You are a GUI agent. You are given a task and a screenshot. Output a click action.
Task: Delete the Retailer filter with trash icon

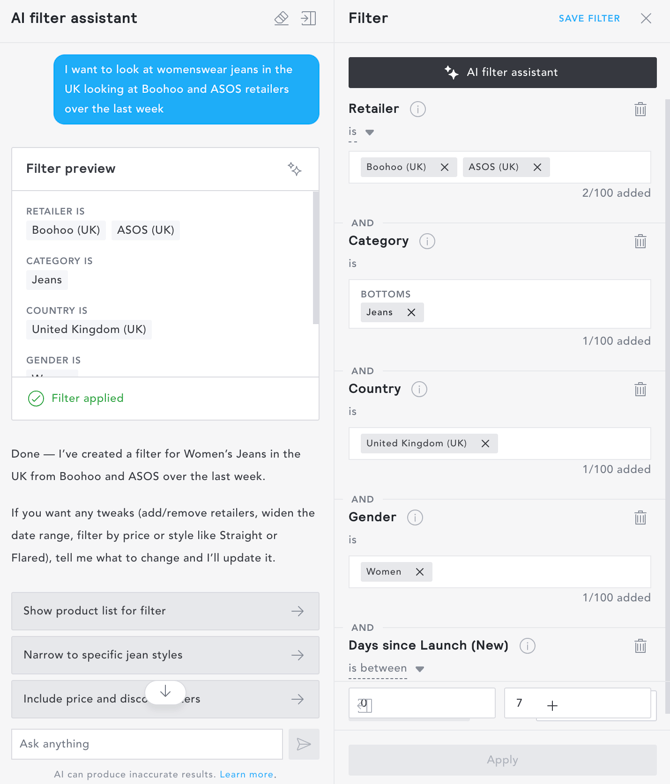point(640,109)
